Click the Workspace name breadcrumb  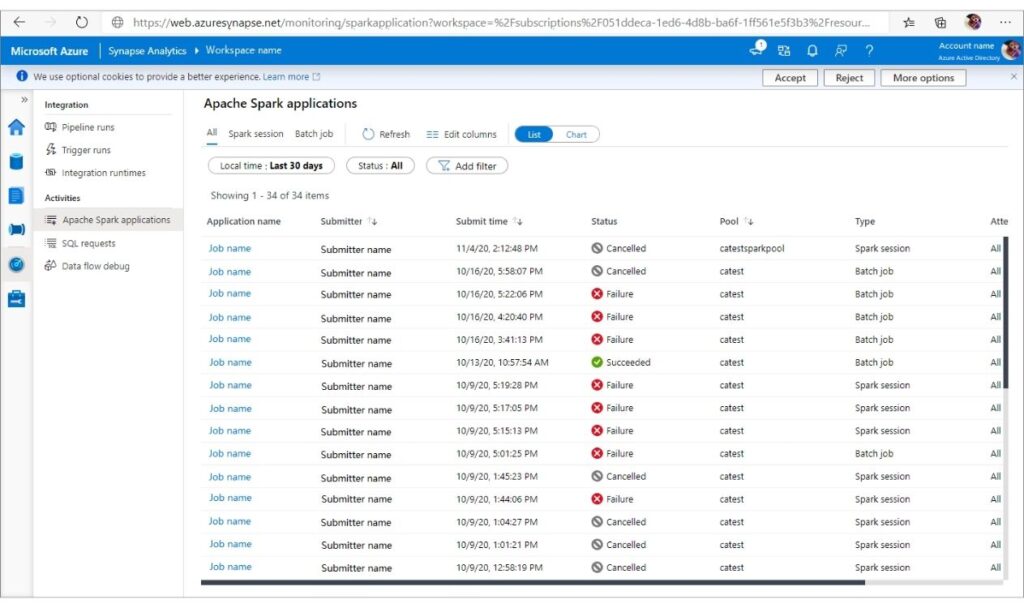coord(244,50)
